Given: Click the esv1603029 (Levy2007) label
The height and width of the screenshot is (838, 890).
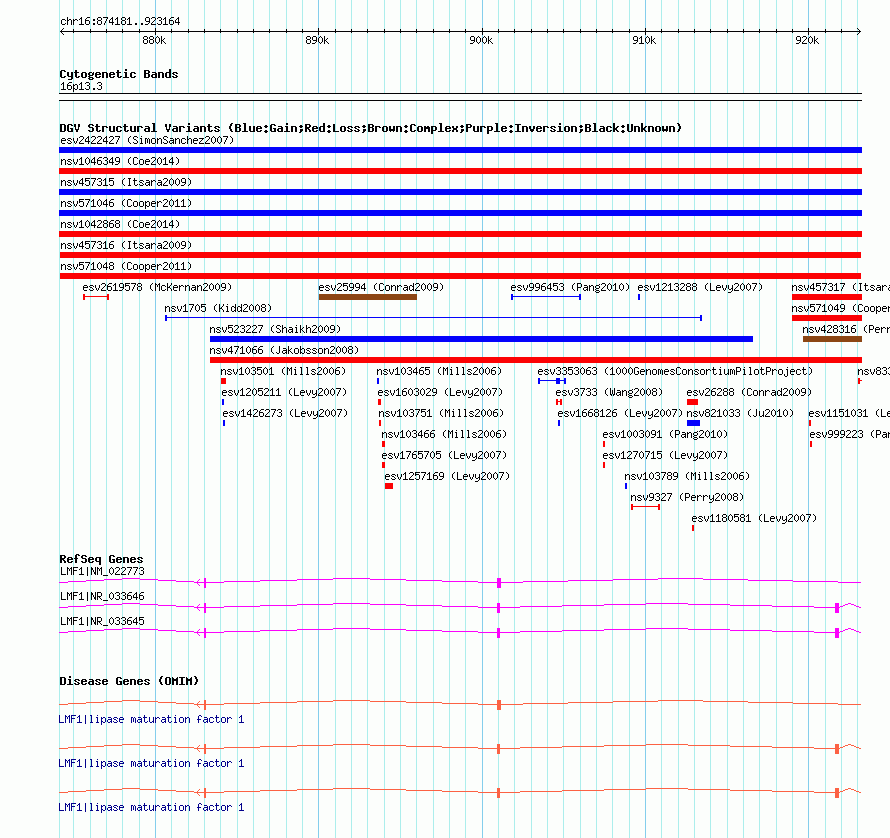Looking at the screenshot, I should [440, 392].
